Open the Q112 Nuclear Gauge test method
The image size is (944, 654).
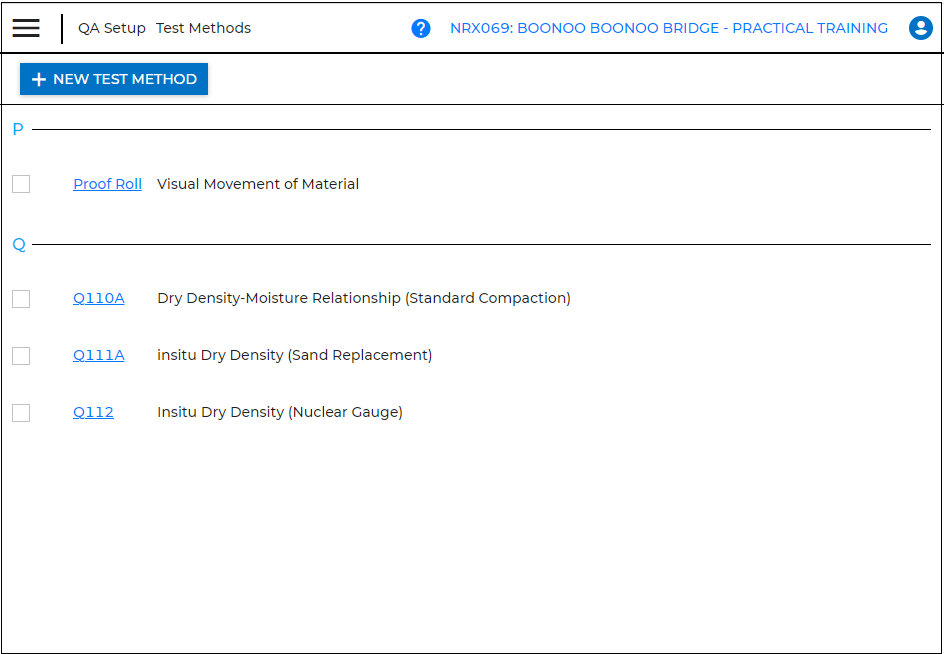pos(93,412)
